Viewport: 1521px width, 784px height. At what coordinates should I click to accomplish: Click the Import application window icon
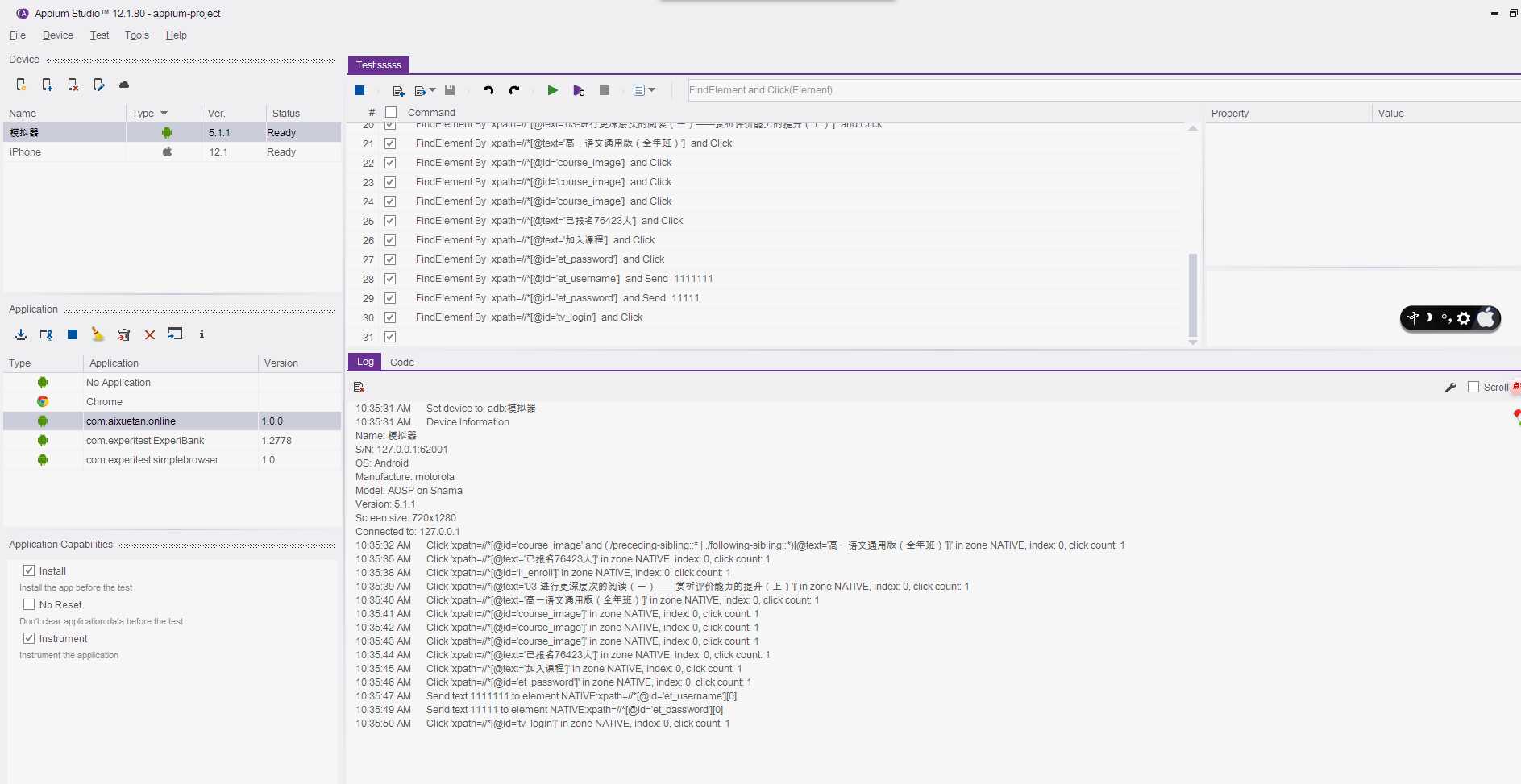tap(176, 334)
